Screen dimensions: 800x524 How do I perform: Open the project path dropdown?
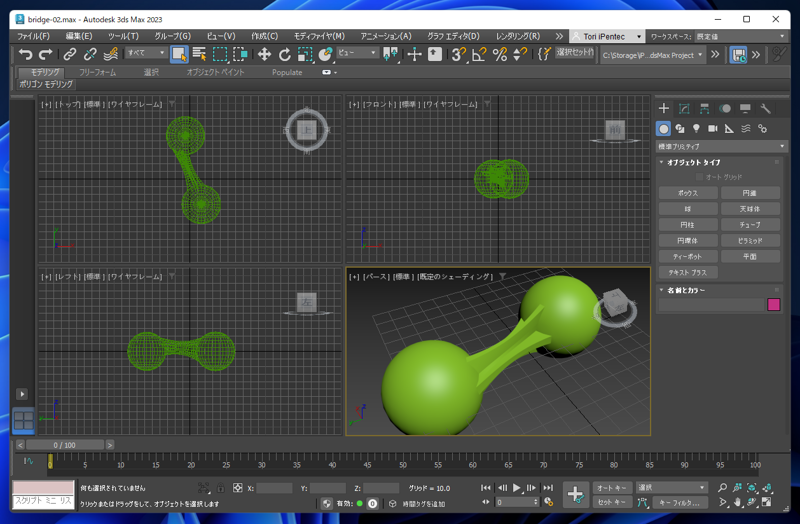653,55
